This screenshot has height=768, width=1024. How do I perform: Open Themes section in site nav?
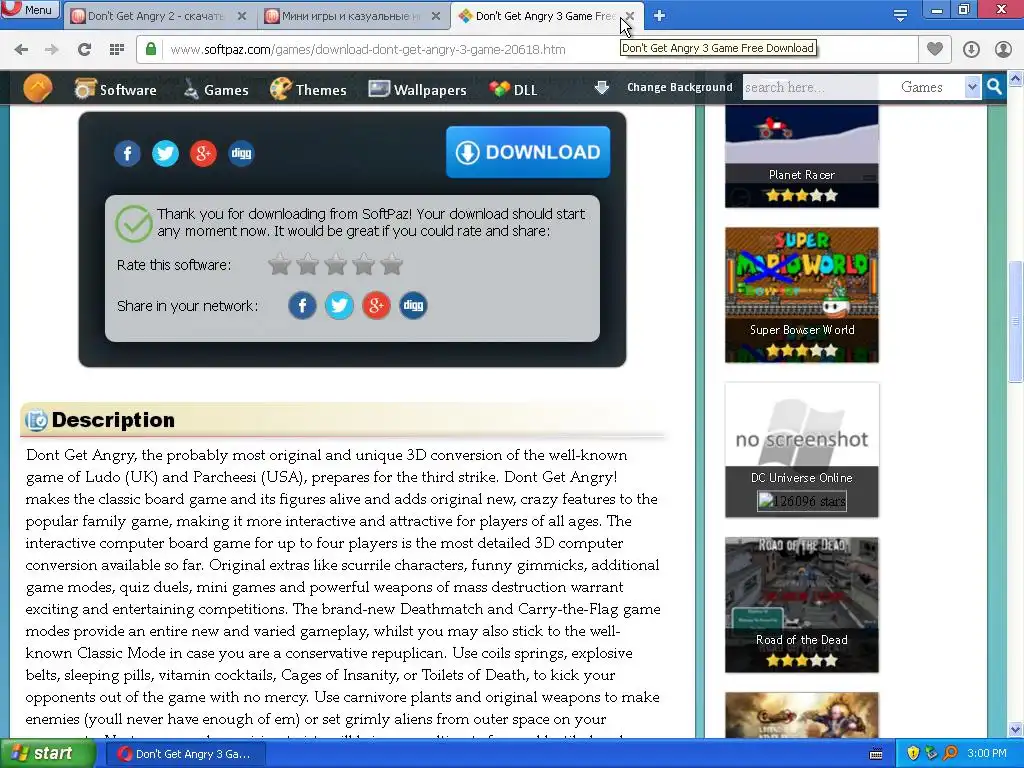[308, 89]
